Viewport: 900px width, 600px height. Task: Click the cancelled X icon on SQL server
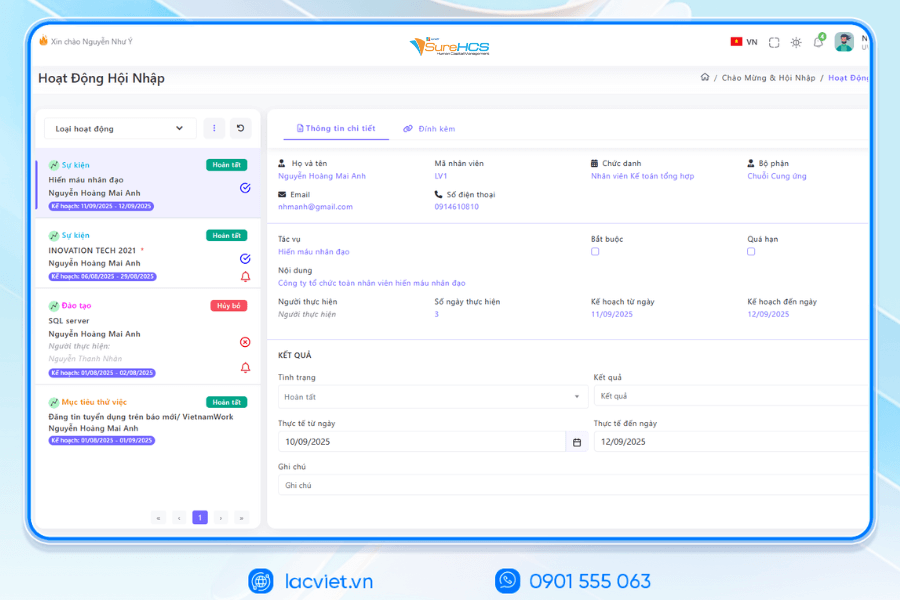(x=246, y=342)
